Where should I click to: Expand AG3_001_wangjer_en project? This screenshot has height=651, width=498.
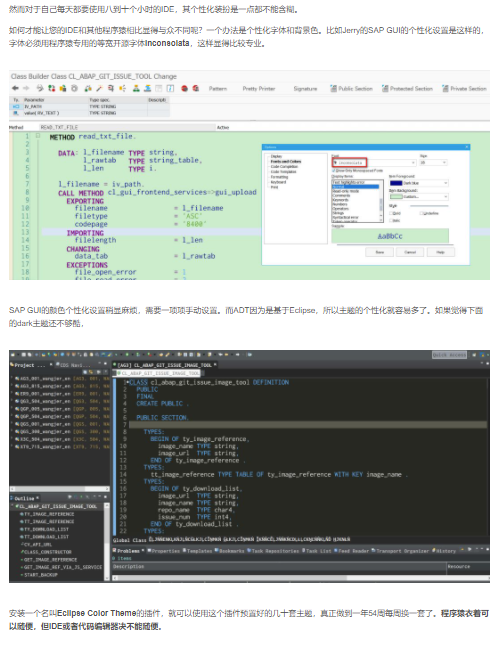[x=12, y=379]
